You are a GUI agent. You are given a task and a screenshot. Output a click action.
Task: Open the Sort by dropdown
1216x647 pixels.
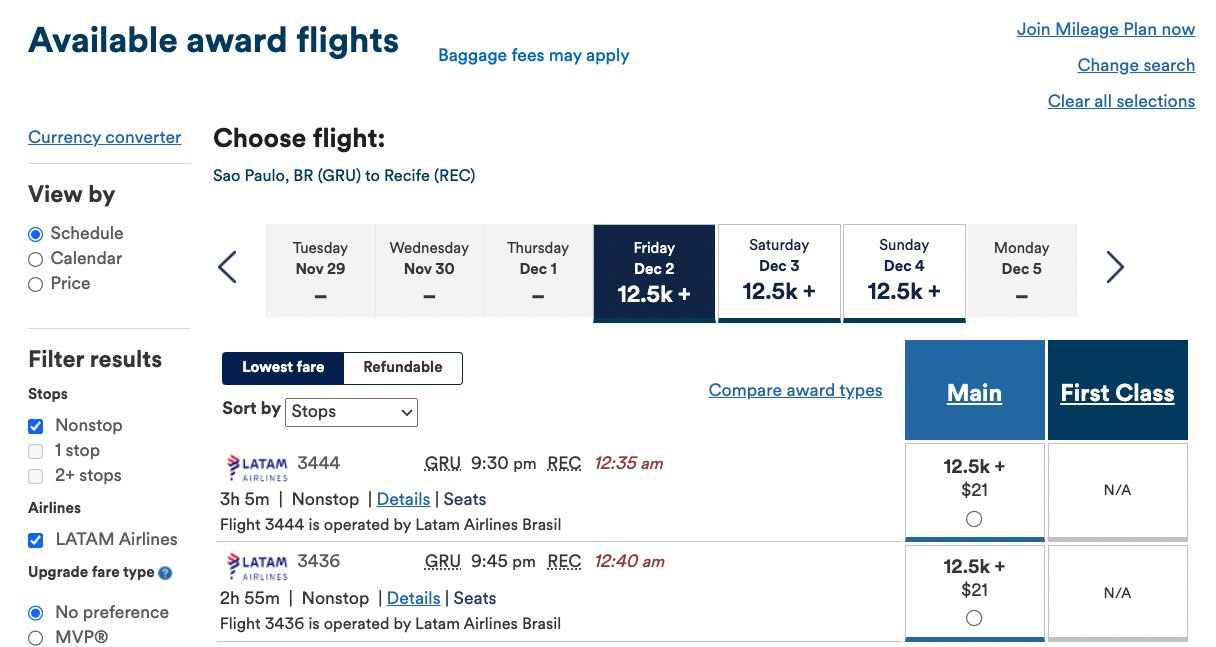pos(351,412)
